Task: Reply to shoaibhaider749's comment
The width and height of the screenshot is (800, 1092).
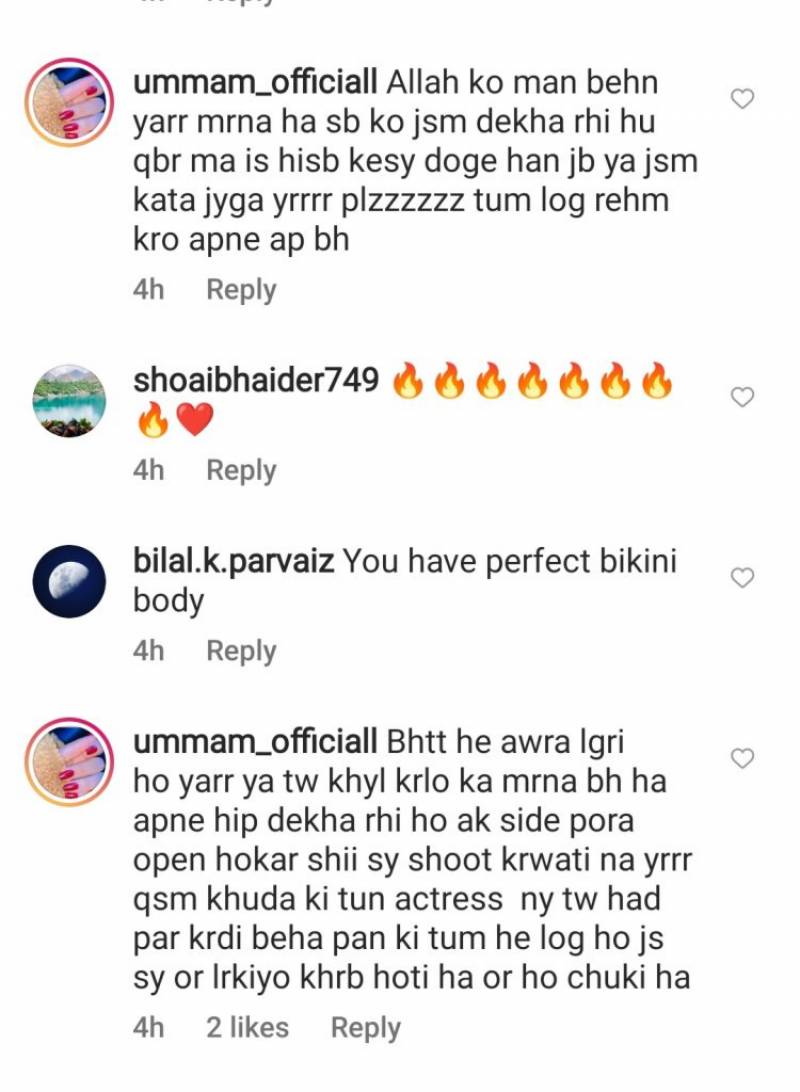Action: click(x=241, y=470)
